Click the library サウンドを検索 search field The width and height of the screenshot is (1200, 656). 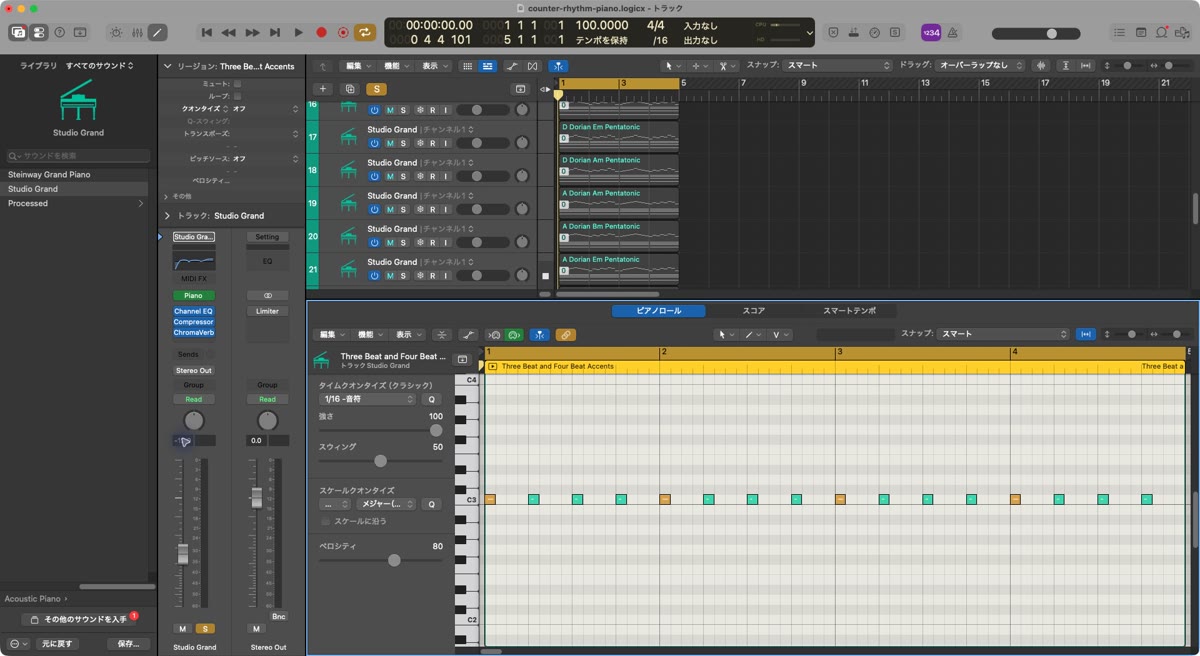(78, 156)
